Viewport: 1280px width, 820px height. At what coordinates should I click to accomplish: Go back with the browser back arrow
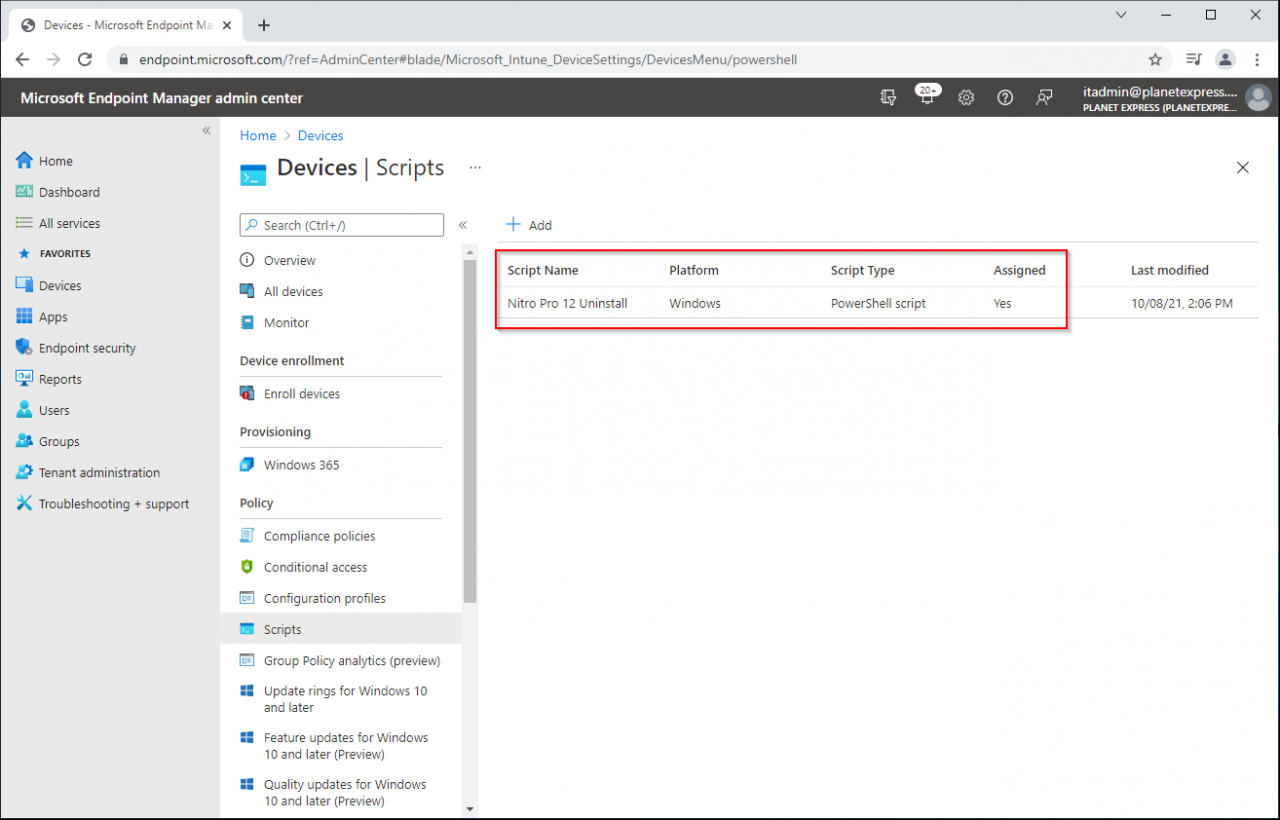point(22,60)
